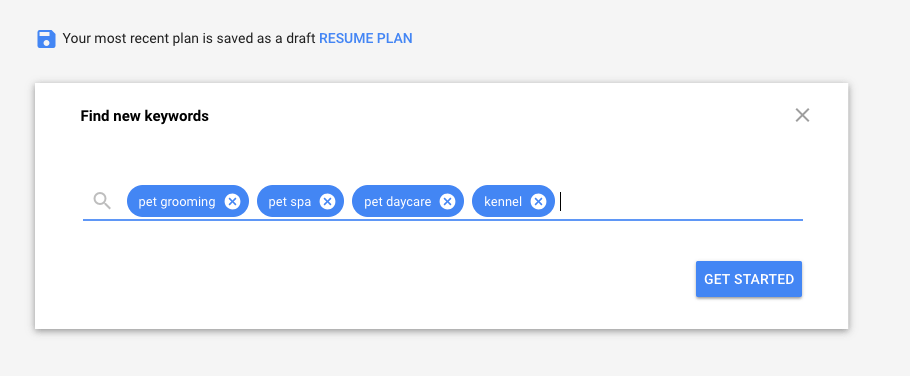
Task: Select the 'pet daycare' chip label
Action: [x=398, y=202]
